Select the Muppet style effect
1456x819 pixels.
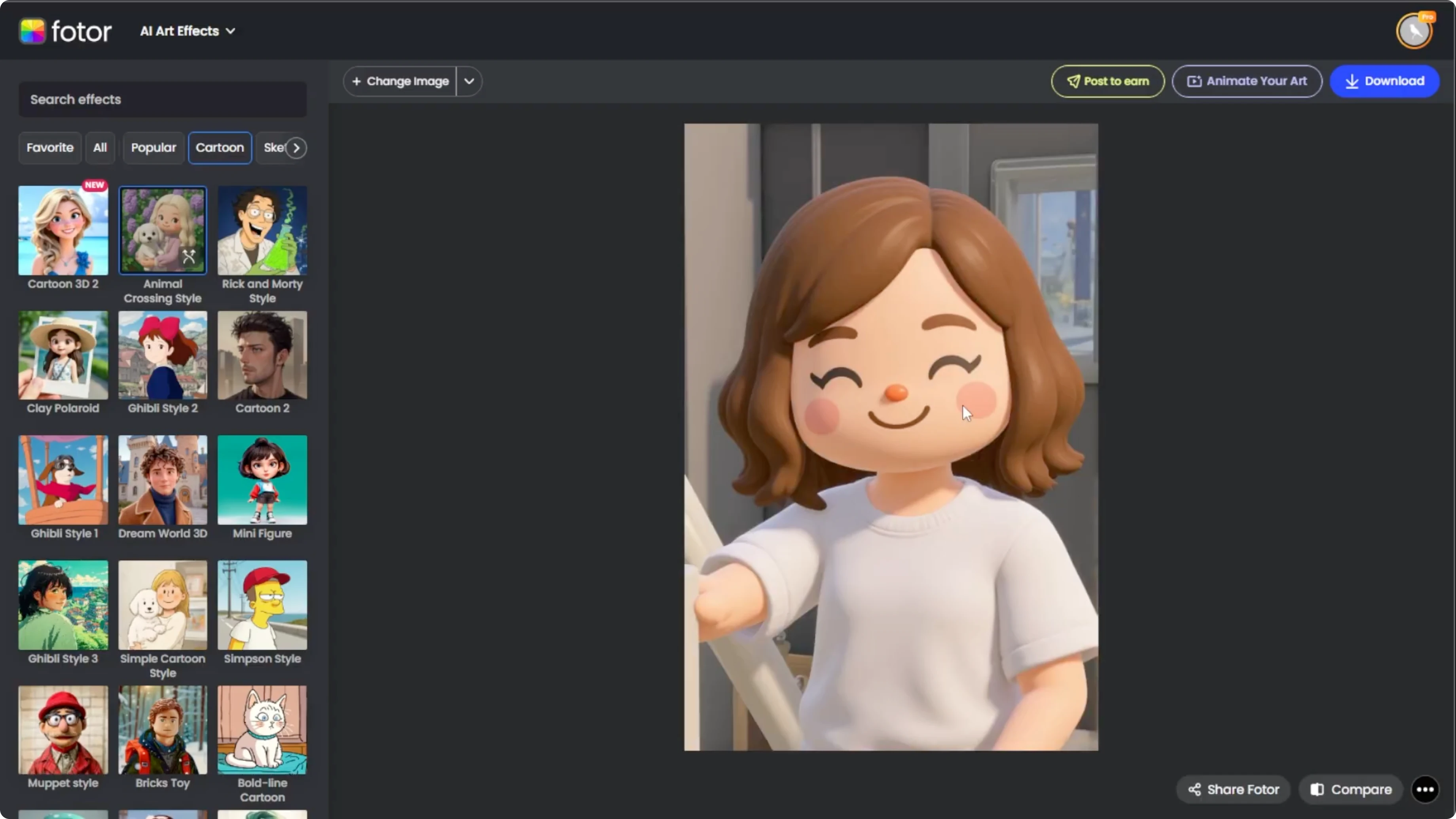coord(63,730)
